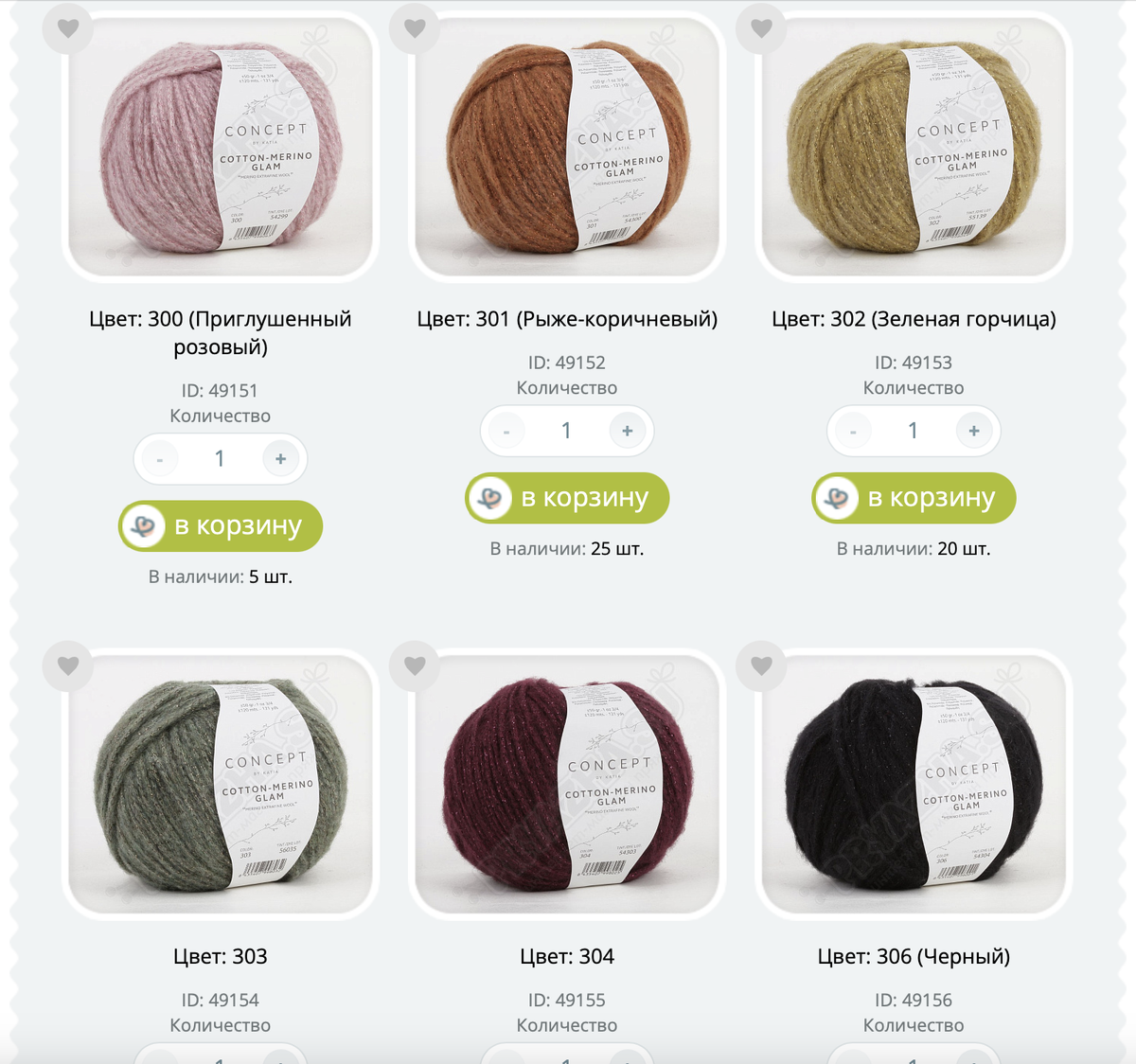The height and width of the screenshot is (1064, 1136).
Task: Add color 302 mustard yarn to cart
Action: 914,497
